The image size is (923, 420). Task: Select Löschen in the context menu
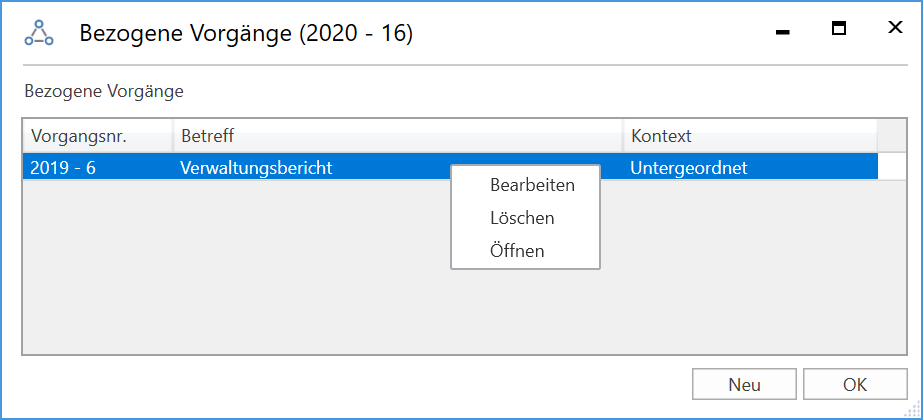[522, 218]
